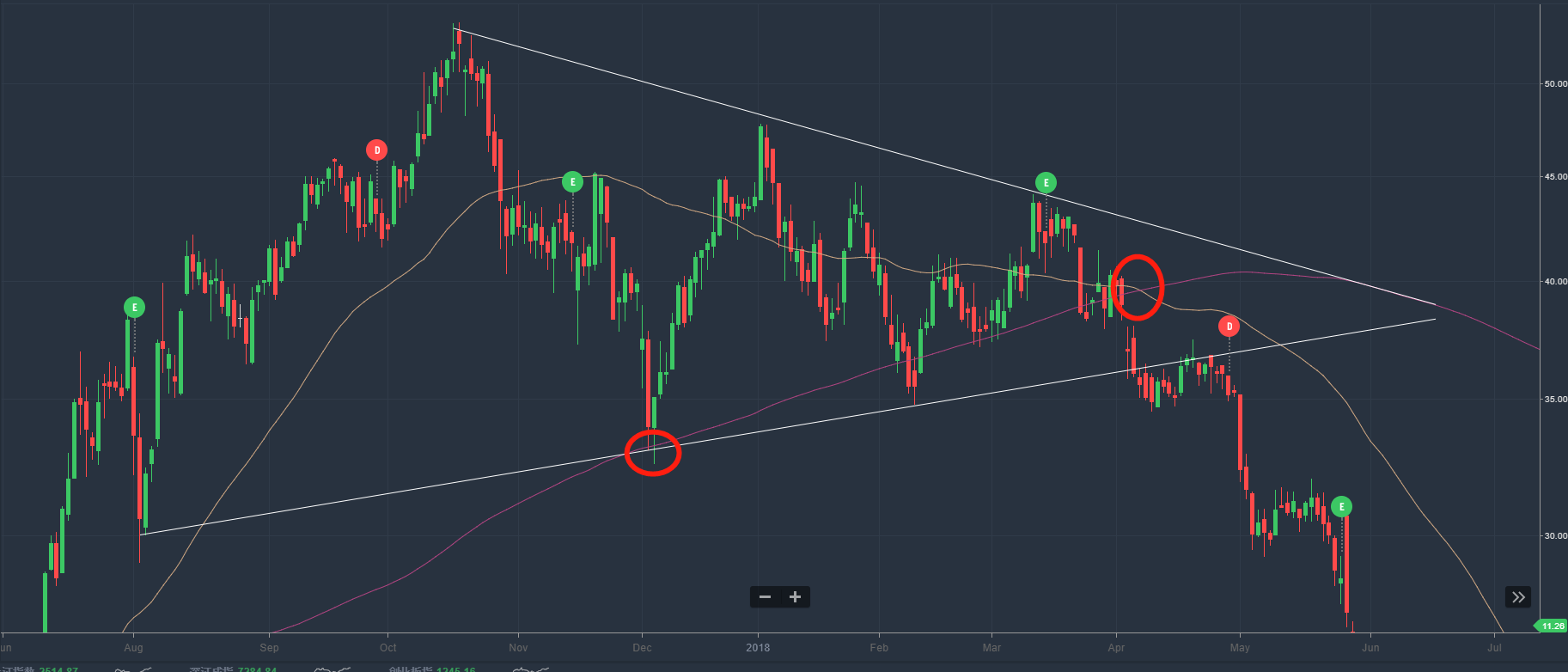
Task: Click the Feb label on time axis
Action: pyautogui.click(x=879, y=648)
